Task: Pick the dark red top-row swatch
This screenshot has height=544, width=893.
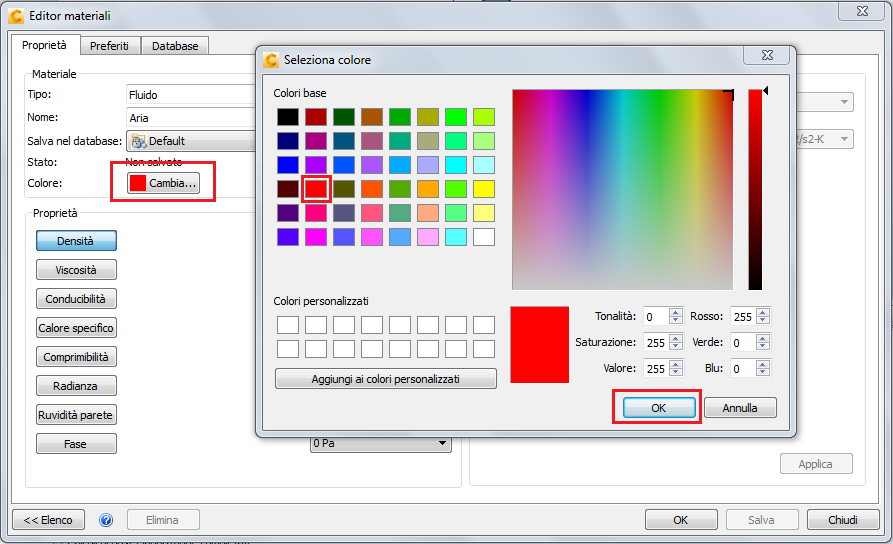Action: point(316,117)
